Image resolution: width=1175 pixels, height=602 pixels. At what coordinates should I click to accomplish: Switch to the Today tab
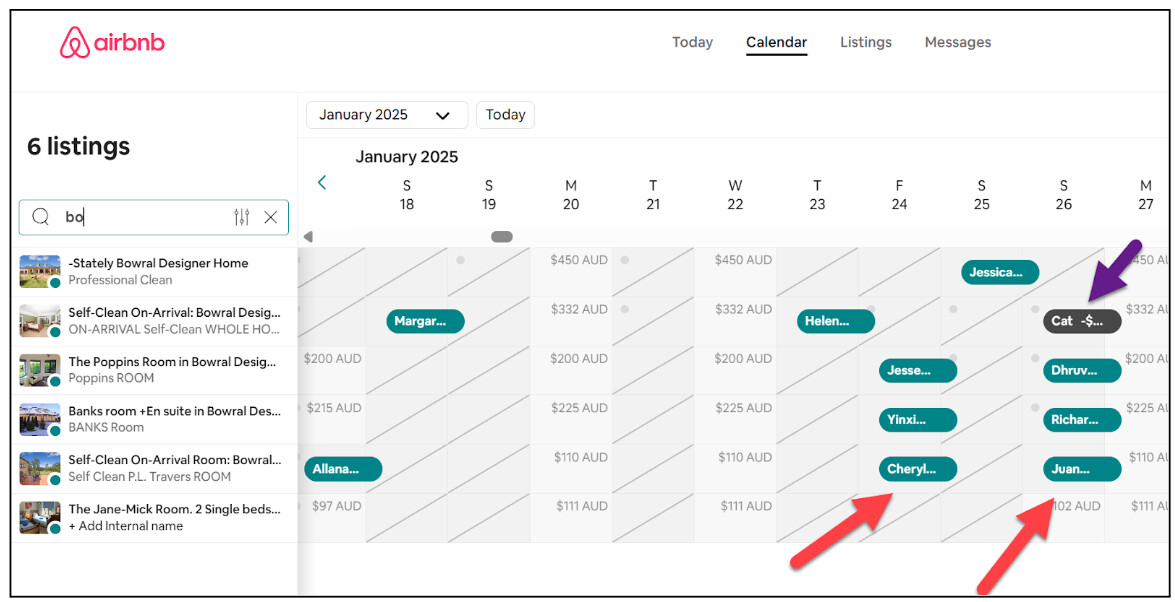point(692,42)
